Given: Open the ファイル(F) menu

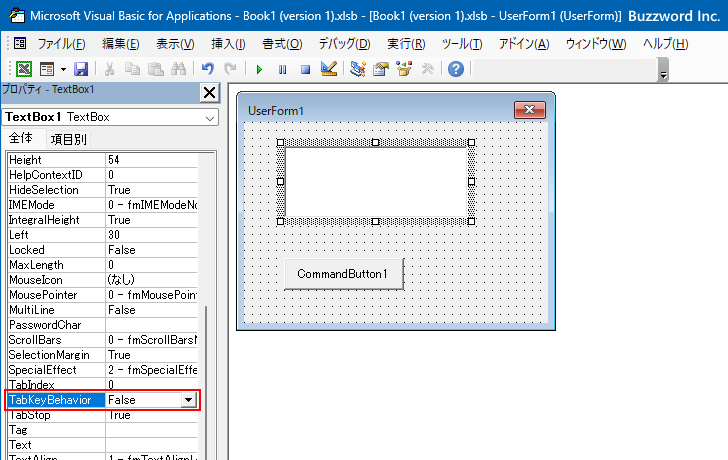Looking at the screenshot, I should point(61,44).
